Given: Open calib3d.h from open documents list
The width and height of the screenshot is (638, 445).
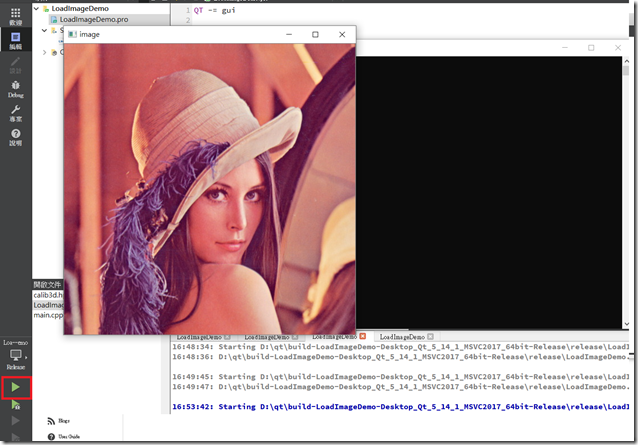Looking at the screenshot, I should pyautogui.click(x=48, y=295).
